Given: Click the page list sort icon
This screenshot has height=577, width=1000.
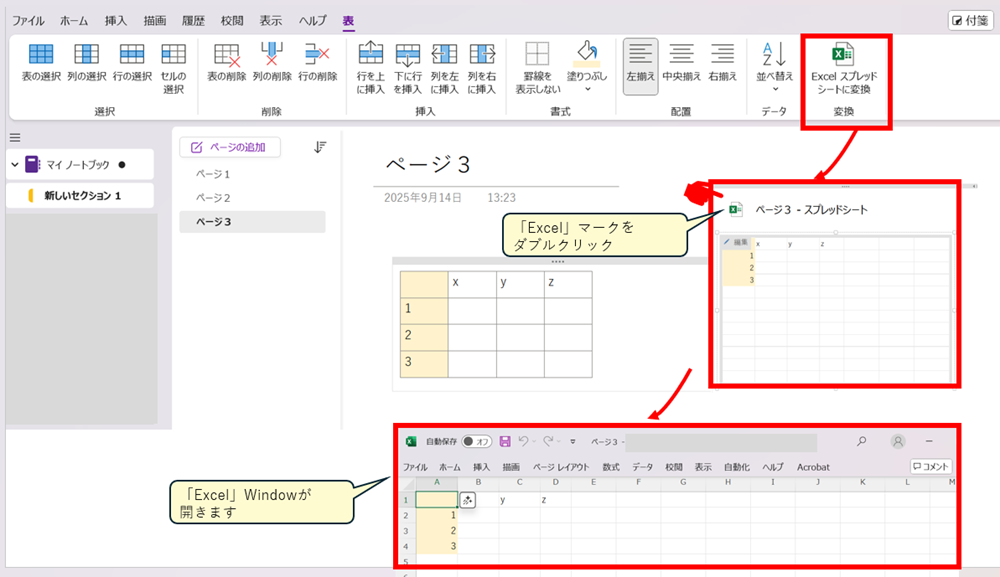Looking at the screenshot, I should [320, 147].
